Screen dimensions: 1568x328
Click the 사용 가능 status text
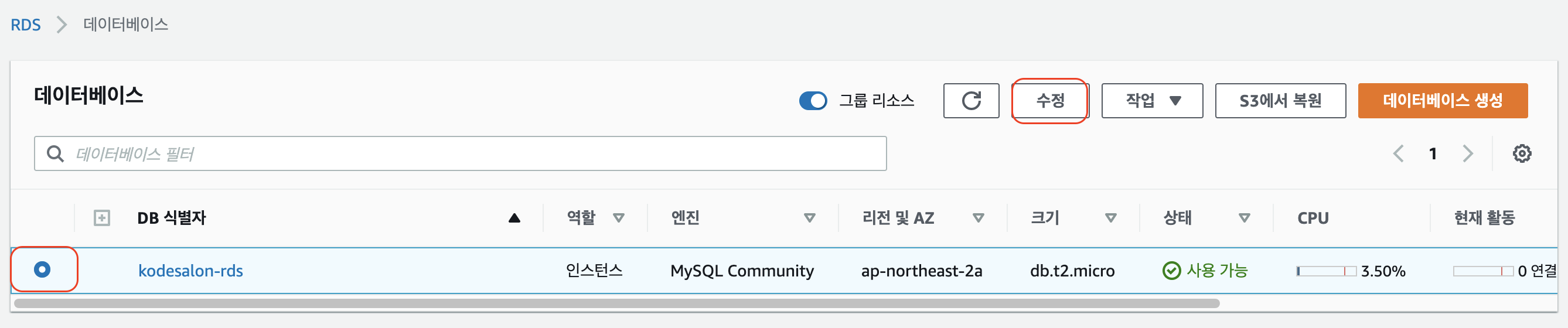tap(1217, 270)
